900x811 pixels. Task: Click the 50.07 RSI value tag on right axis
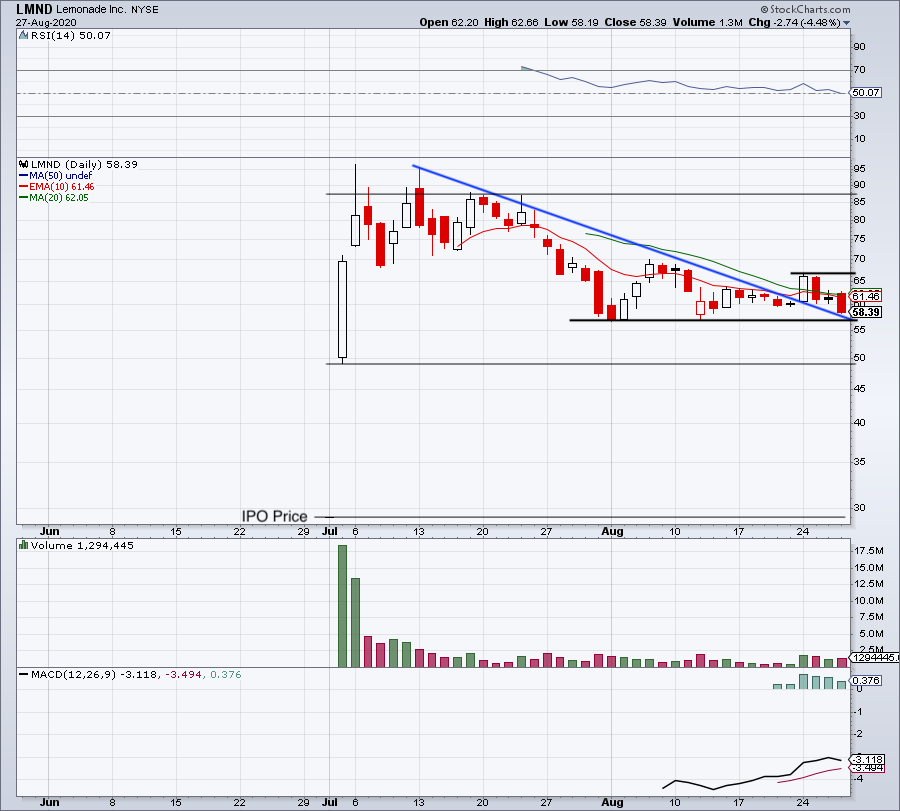coord(866,92)
